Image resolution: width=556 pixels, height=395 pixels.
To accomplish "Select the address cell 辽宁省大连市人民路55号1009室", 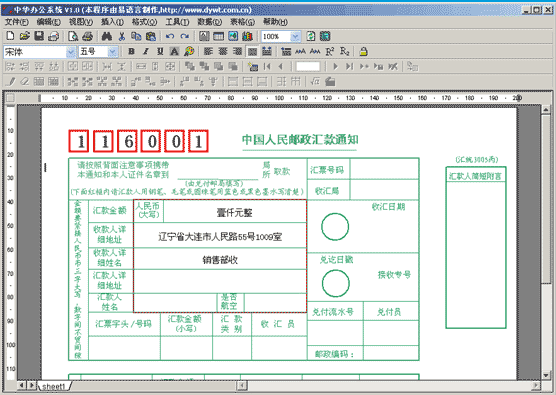I will (x=220, y=236).
